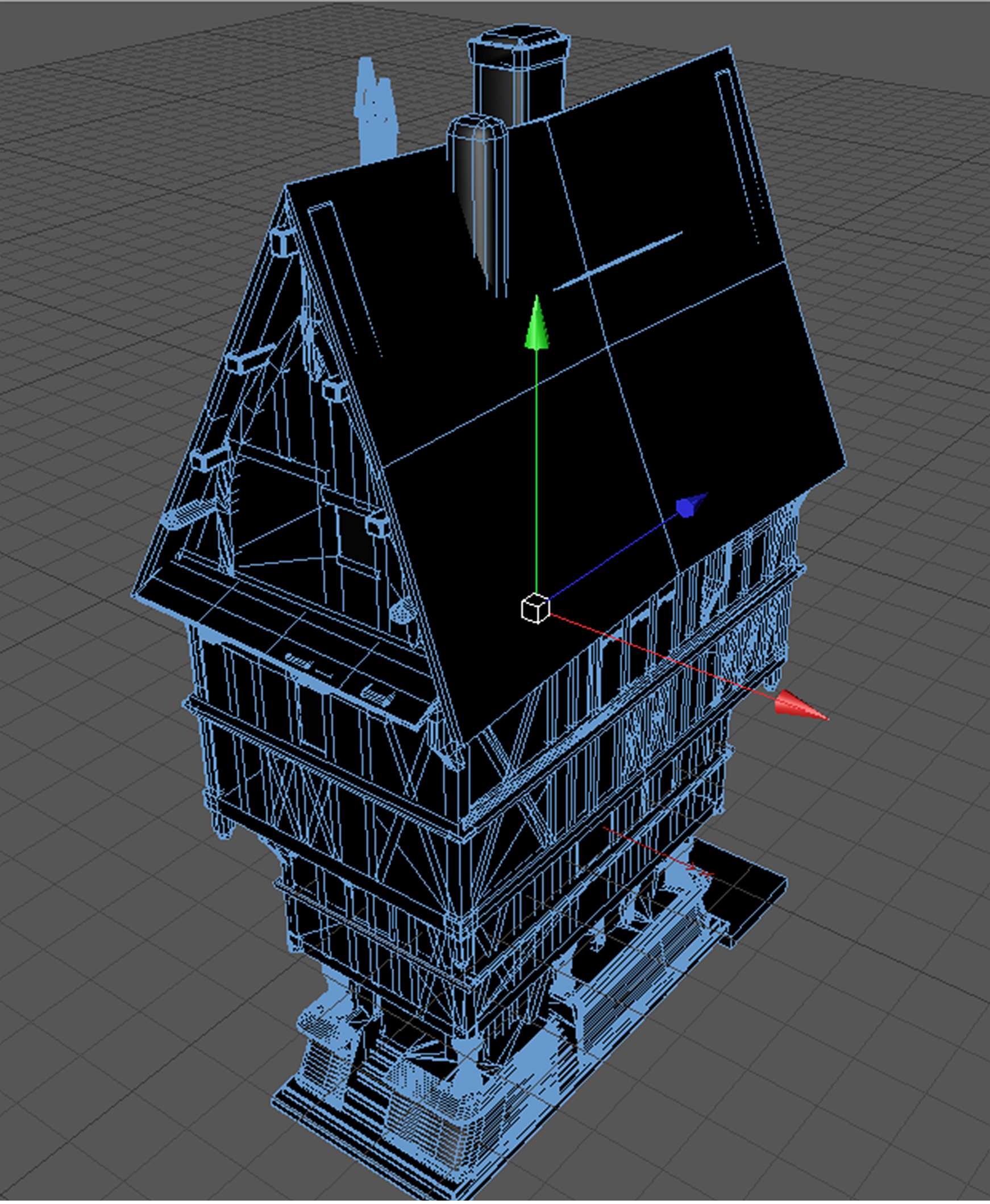Click the red X-axis cone of the gizmo
The height and width of the screenshot is (1204, 990).
(x=801, y=705)
